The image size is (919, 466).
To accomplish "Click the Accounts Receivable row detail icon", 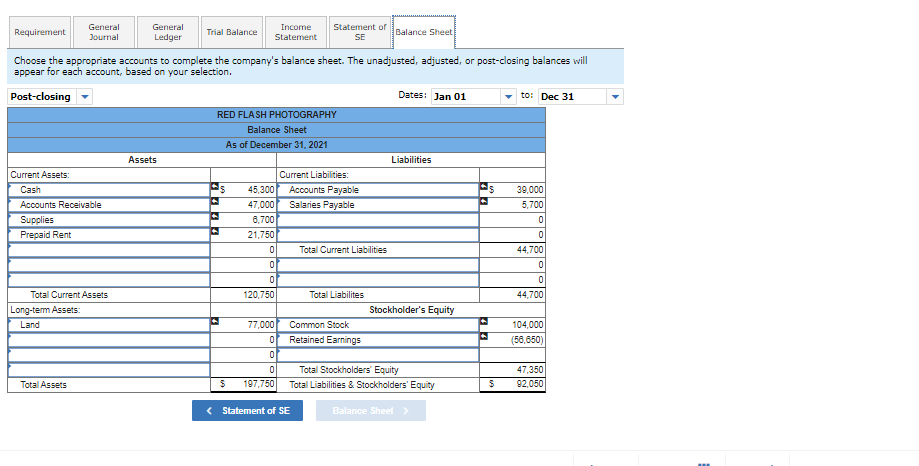I will click(215, 202).
